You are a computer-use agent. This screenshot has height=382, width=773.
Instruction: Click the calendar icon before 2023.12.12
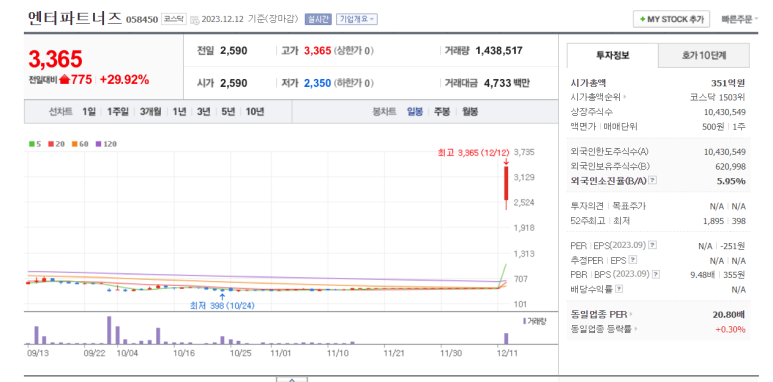(194, 20)
